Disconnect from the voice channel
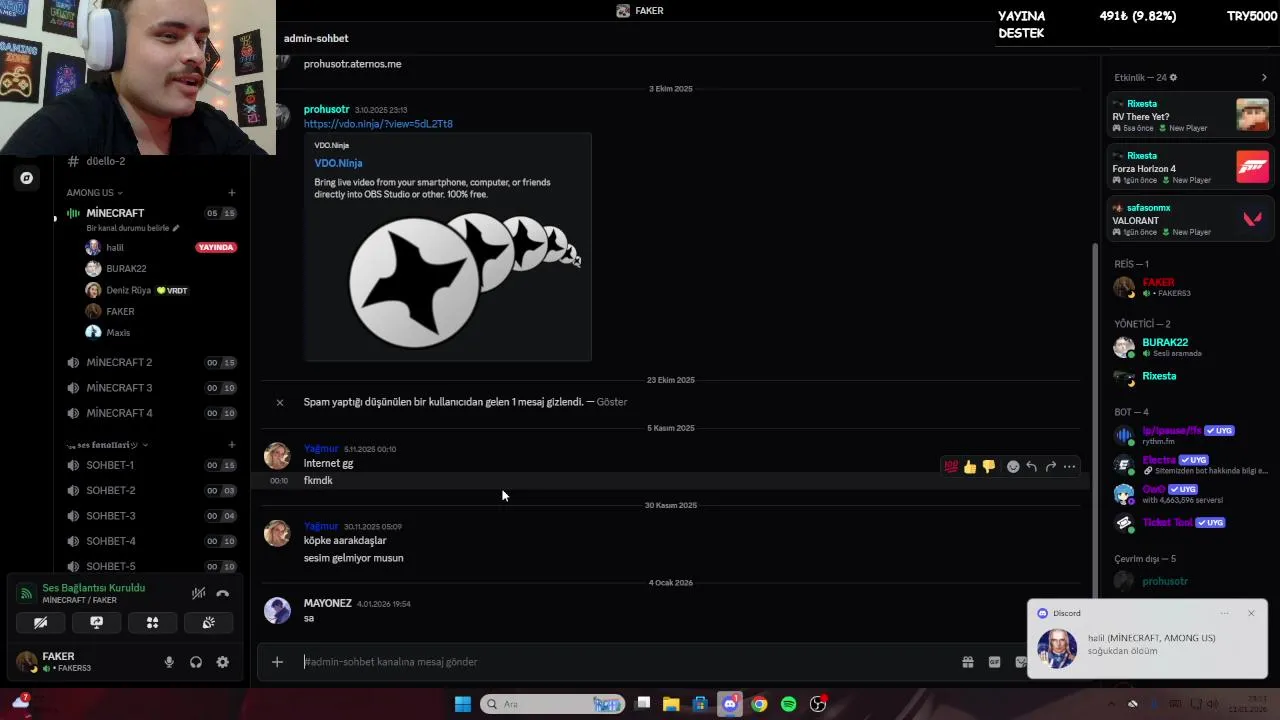Image resolution: width=1280 pixels, height=720 pixels. [222, 593]
